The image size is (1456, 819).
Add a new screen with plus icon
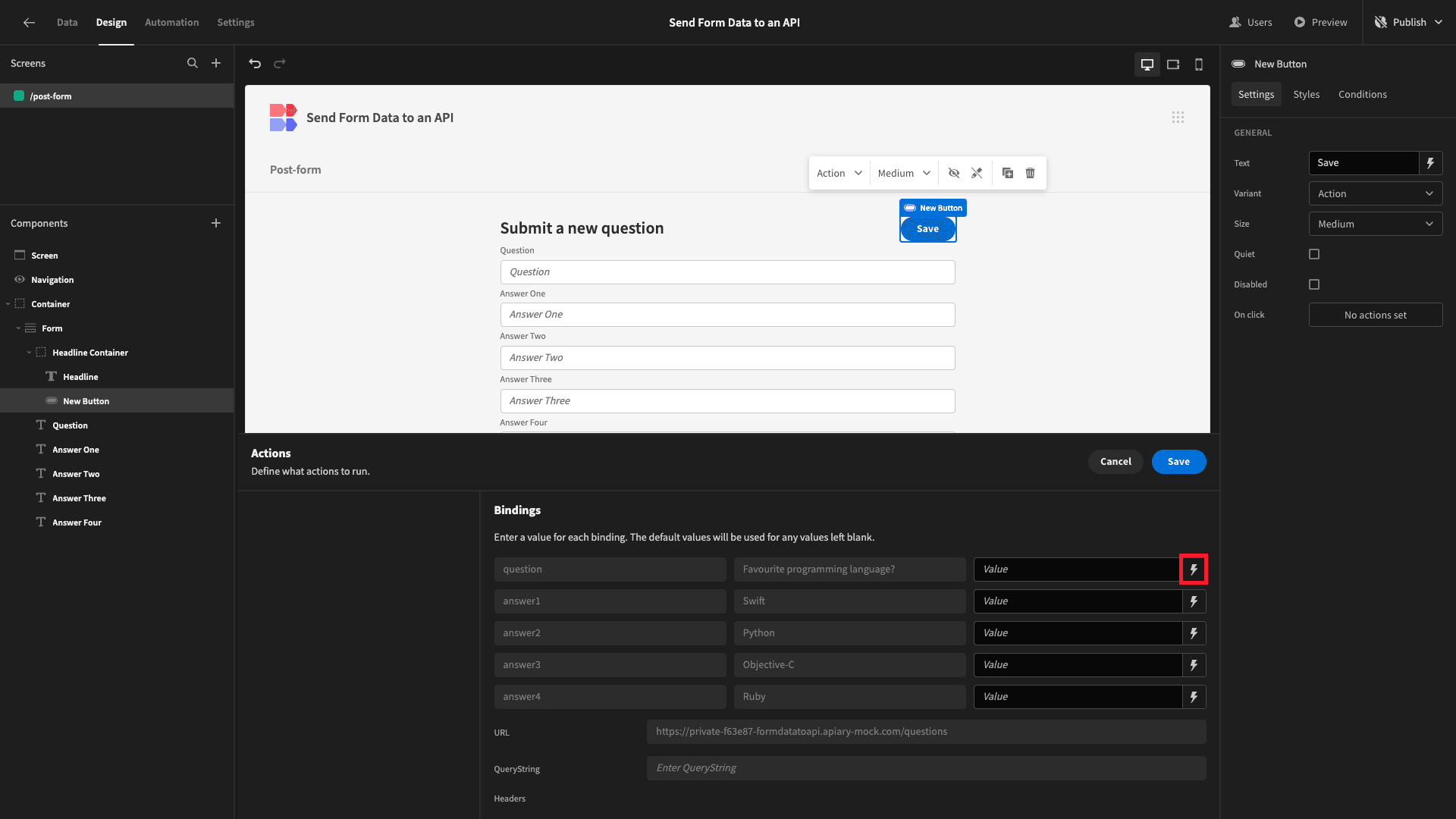coord(216,63)
